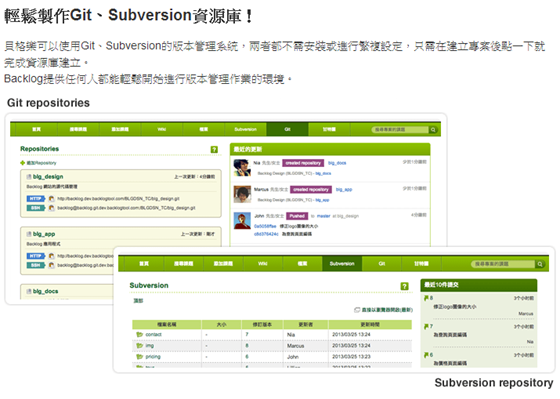Click the folder icon beside pricing
The width and height of the screenshot is (560, 399).
139,357
